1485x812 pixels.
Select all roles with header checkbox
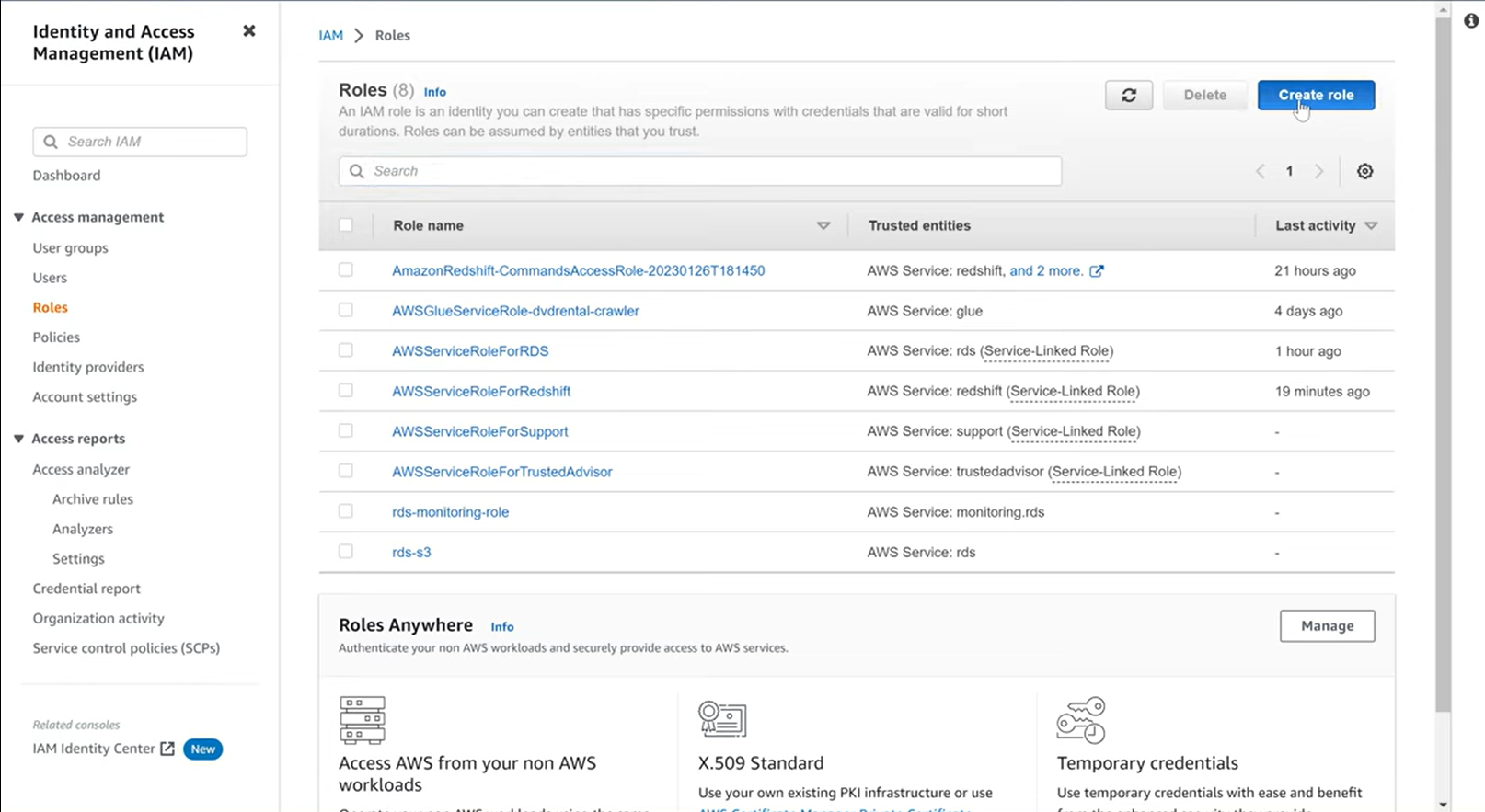[346, 225]
